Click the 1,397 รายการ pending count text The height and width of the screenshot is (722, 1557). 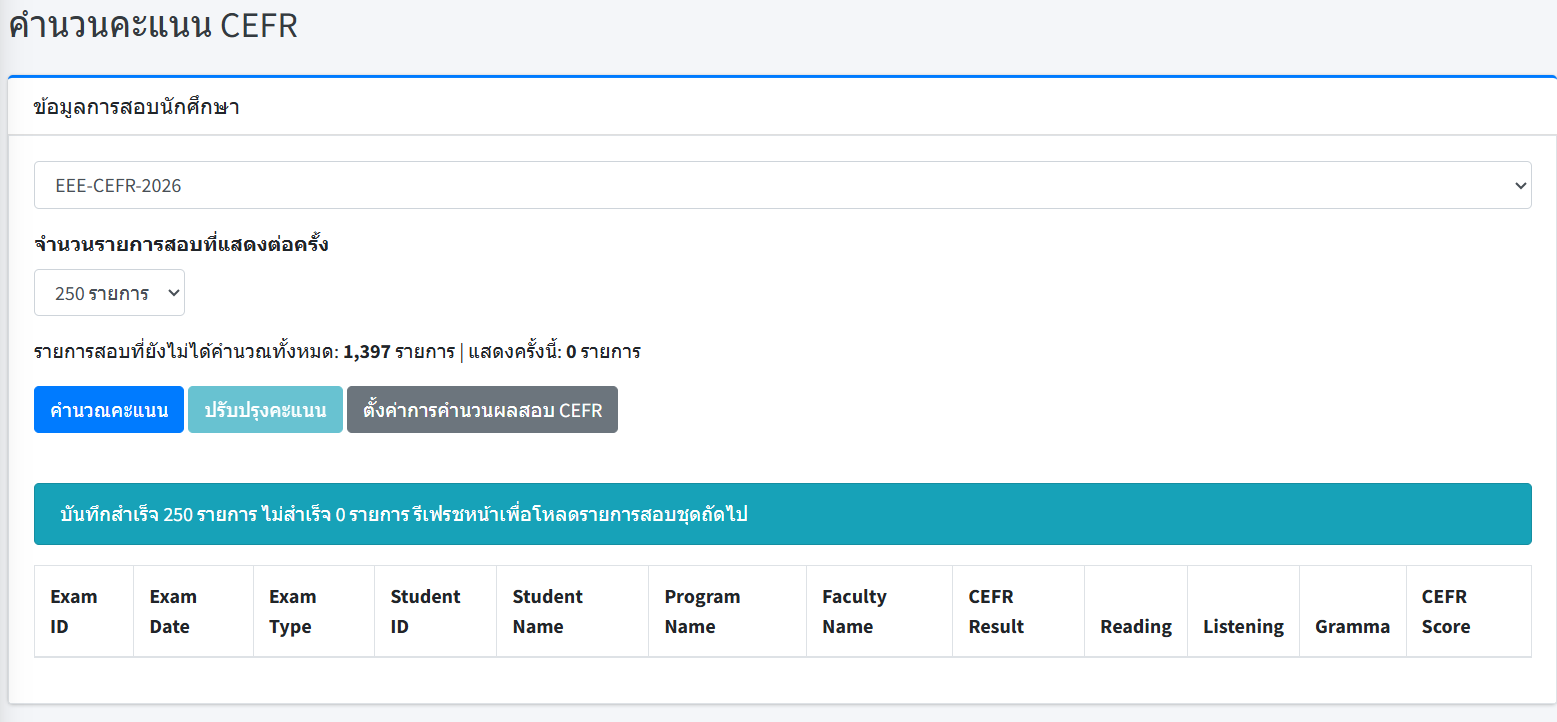[398, 352]
